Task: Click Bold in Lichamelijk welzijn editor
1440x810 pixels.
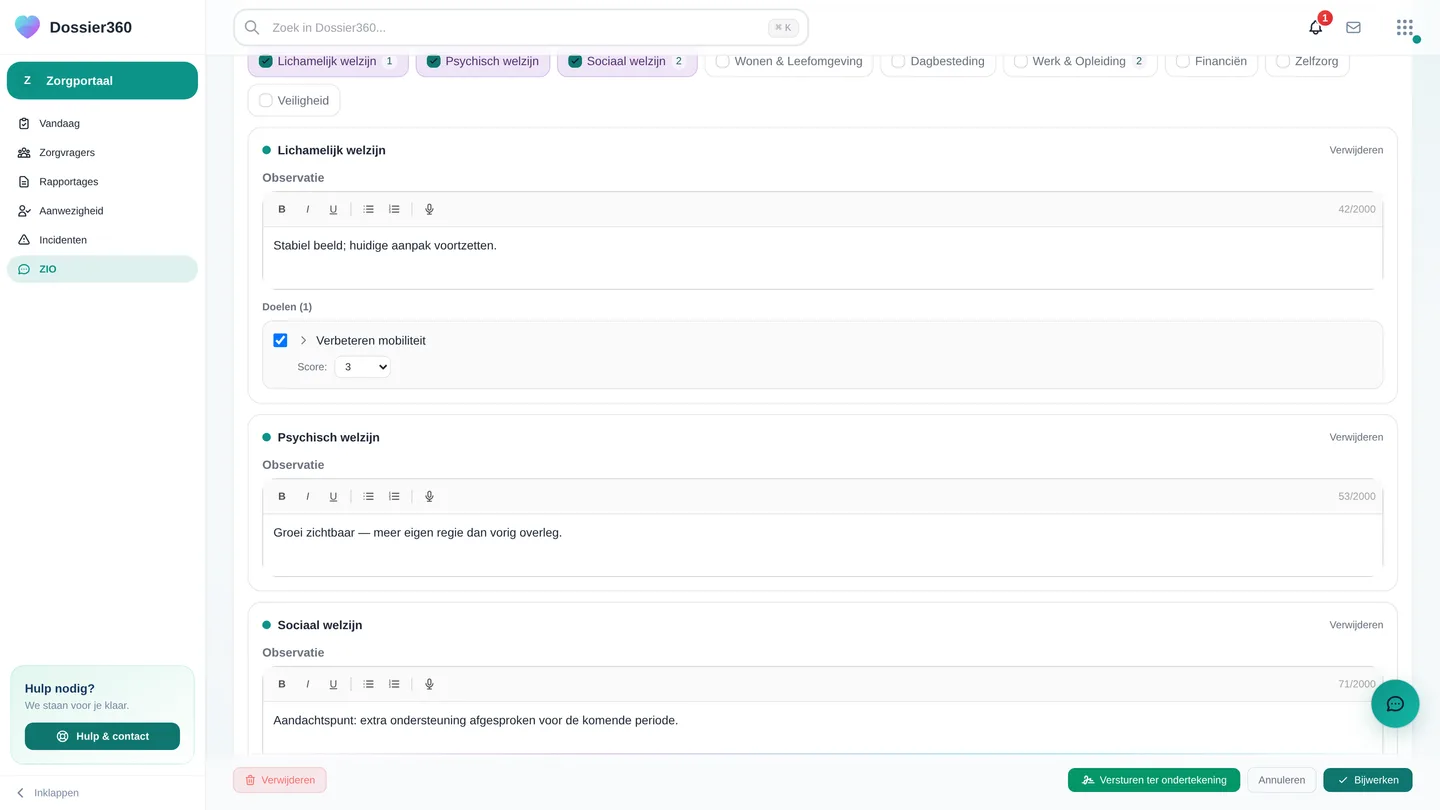Action: coord(282,209)
